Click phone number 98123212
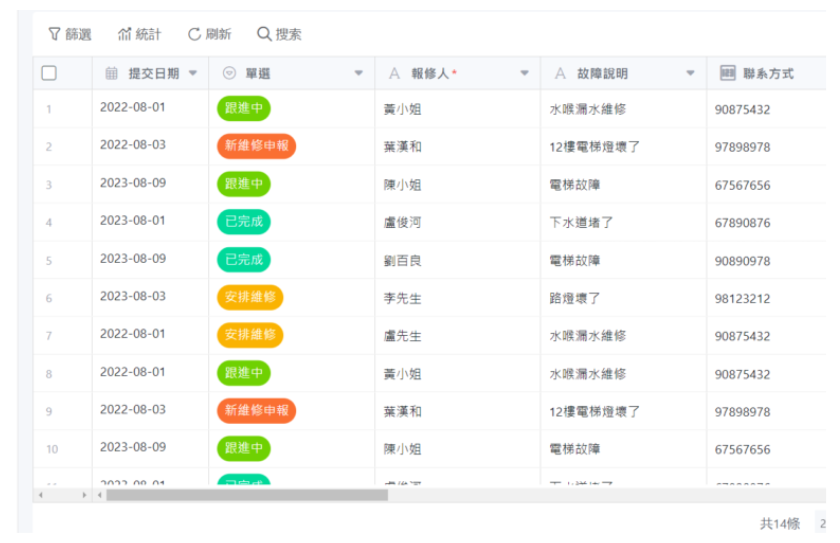The width and height of the screenshot is (840, 543). [742, 299]
